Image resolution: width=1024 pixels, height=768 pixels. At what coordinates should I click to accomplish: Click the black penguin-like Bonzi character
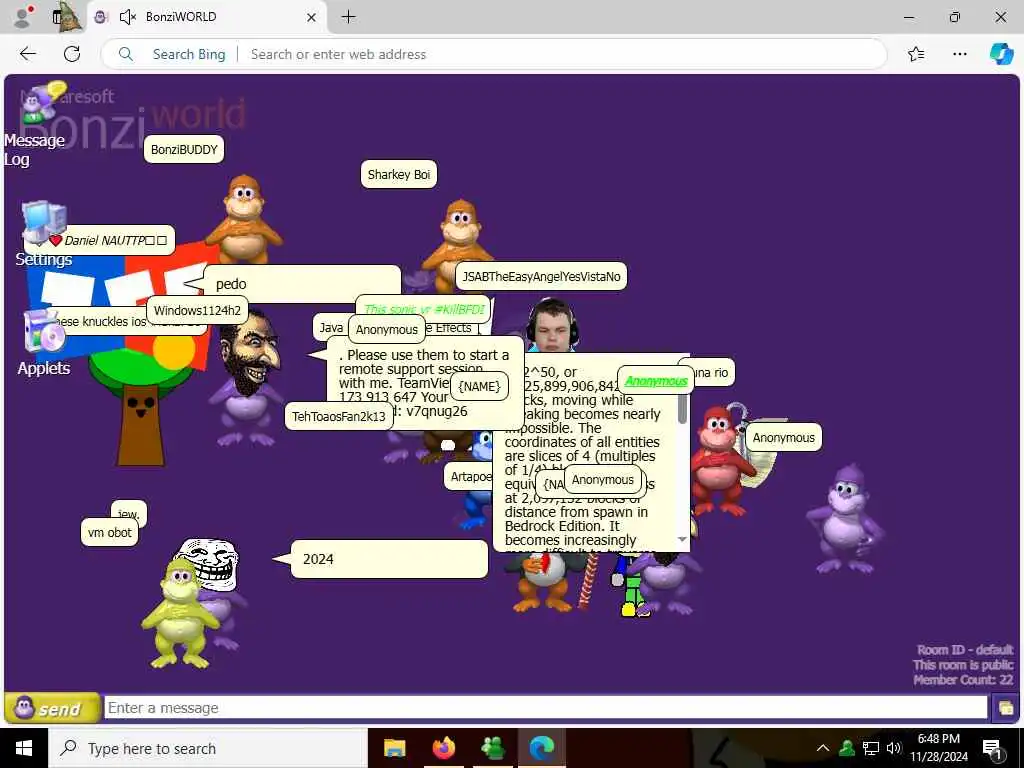point(545,581)
